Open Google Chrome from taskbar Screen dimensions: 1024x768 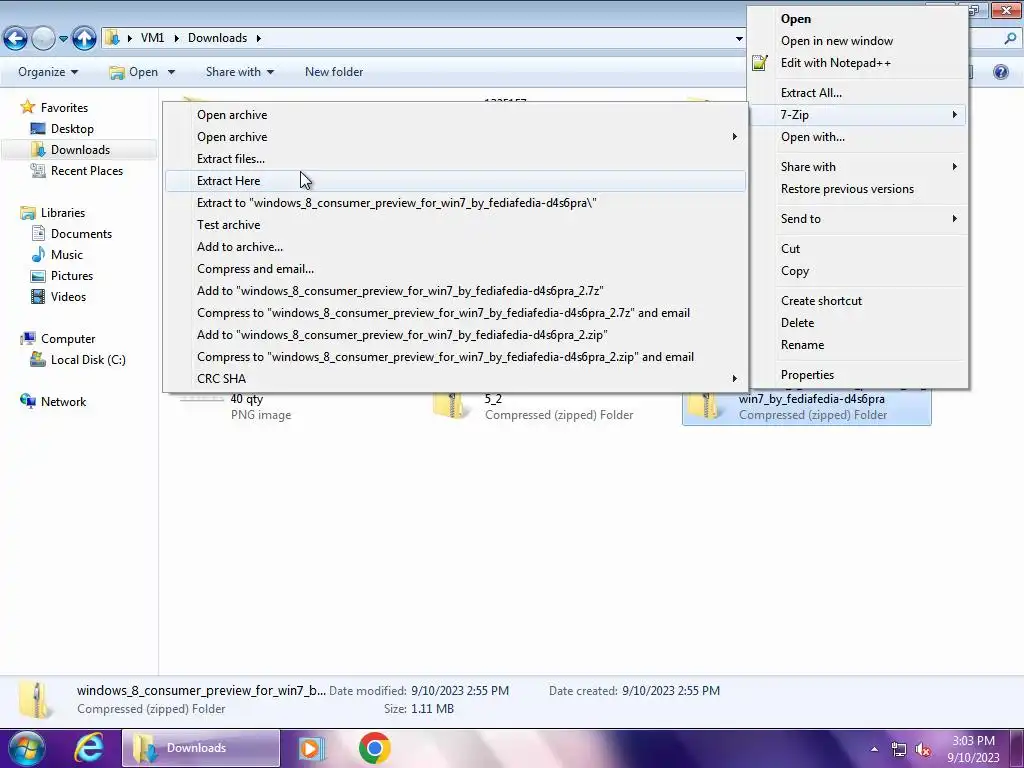pos(374,748)
